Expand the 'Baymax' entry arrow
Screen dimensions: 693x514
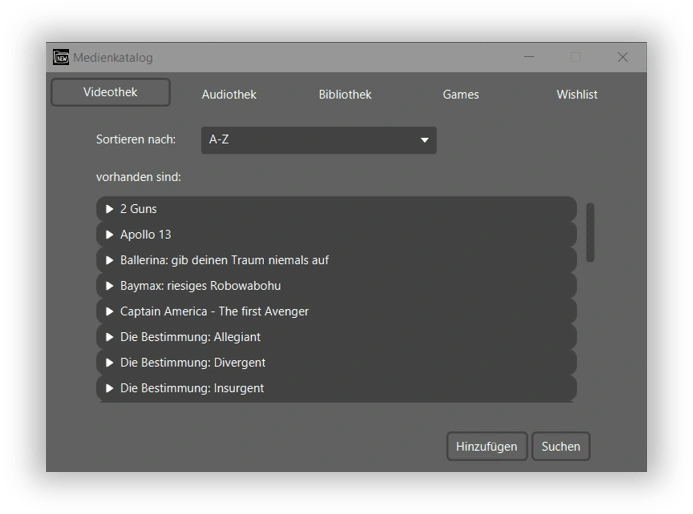[x=109, y=286]
